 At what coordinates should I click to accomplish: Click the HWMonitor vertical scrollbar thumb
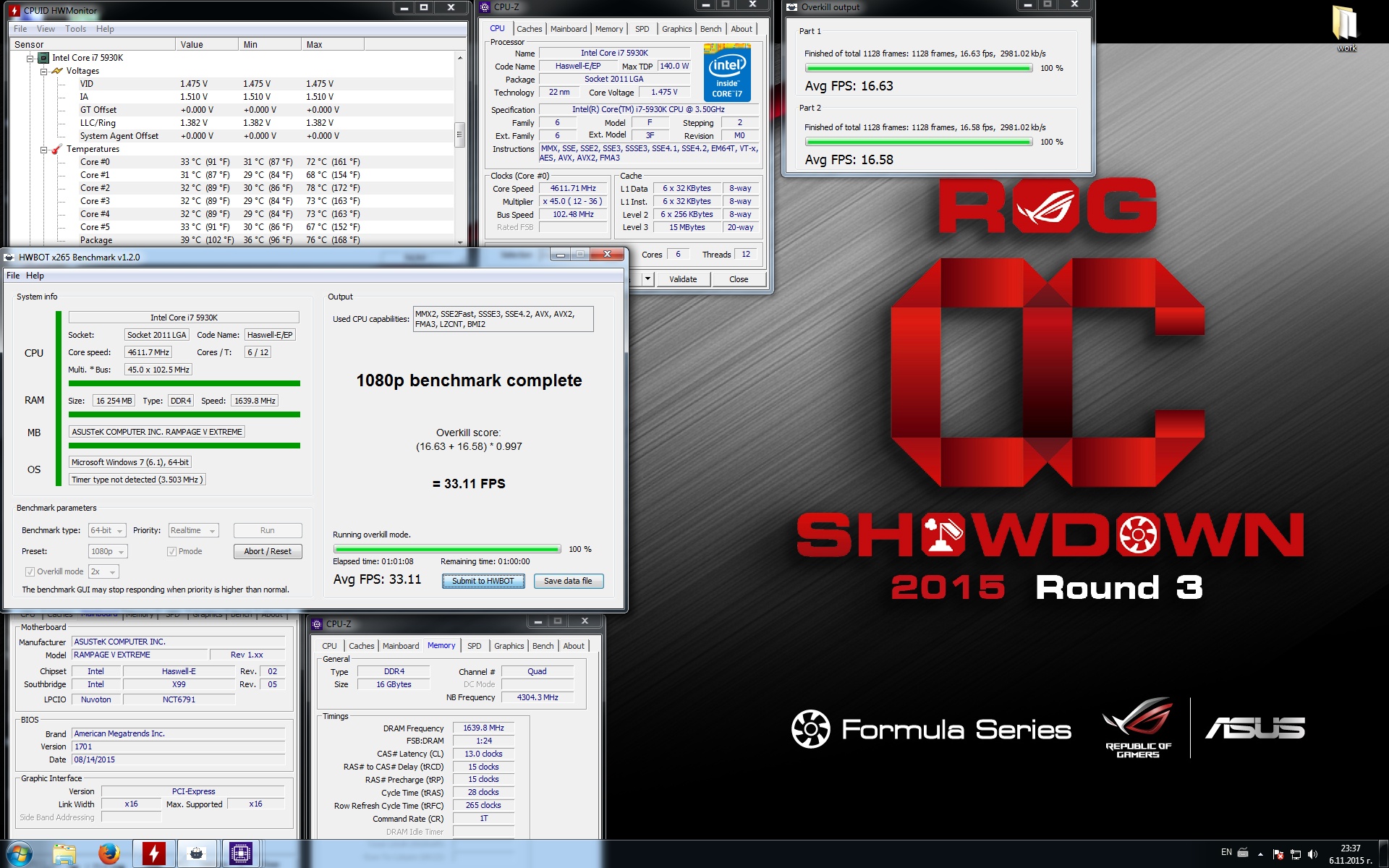459,135
